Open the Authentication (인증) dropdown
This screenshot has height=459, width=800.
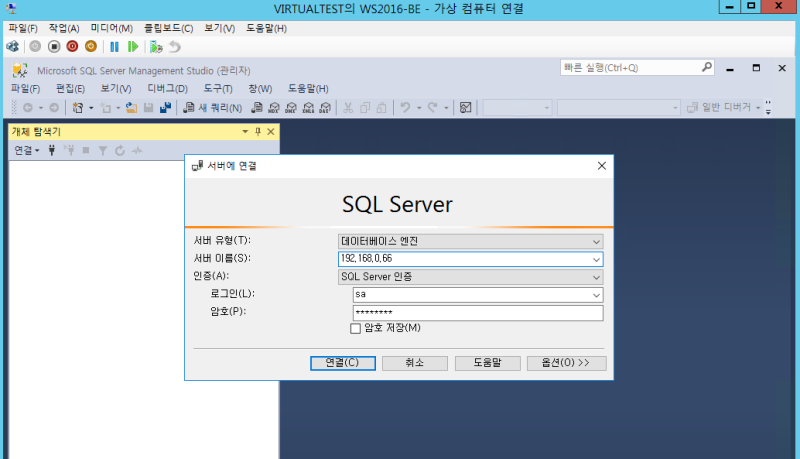[596, 277]
